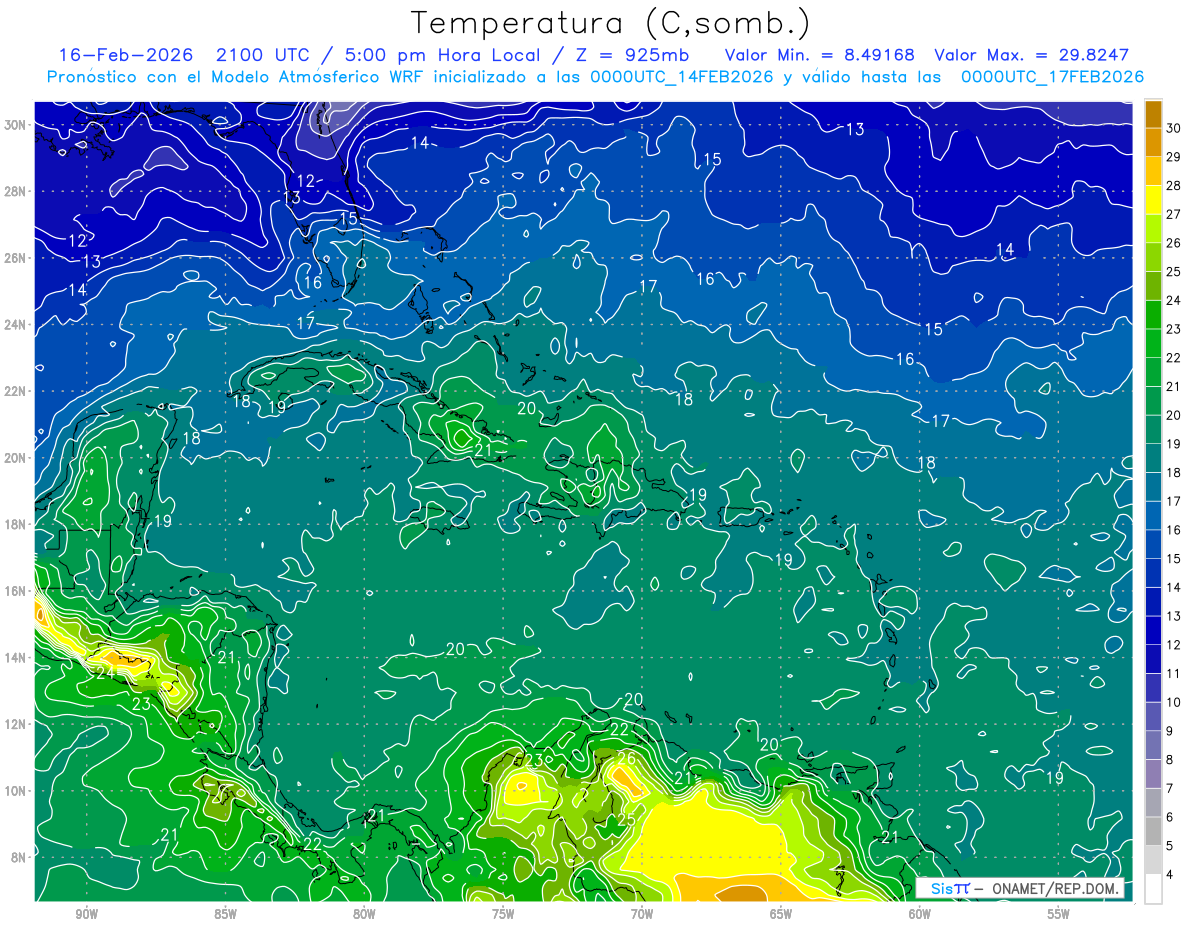Click the 18N latitude axis label
Screen dimensions: 1200x927
click(17, 524)
